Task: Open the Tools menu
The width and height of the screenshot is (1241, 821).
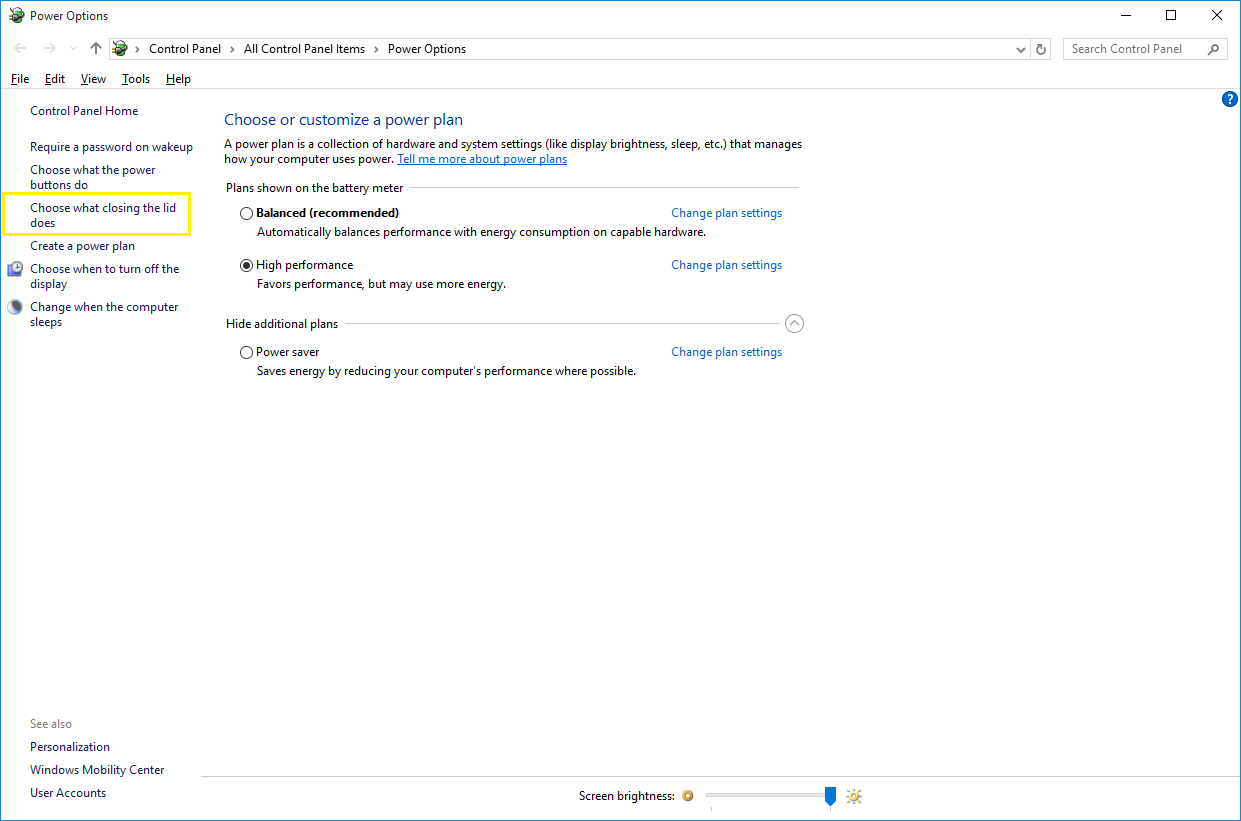Action: tap(136, 79)
